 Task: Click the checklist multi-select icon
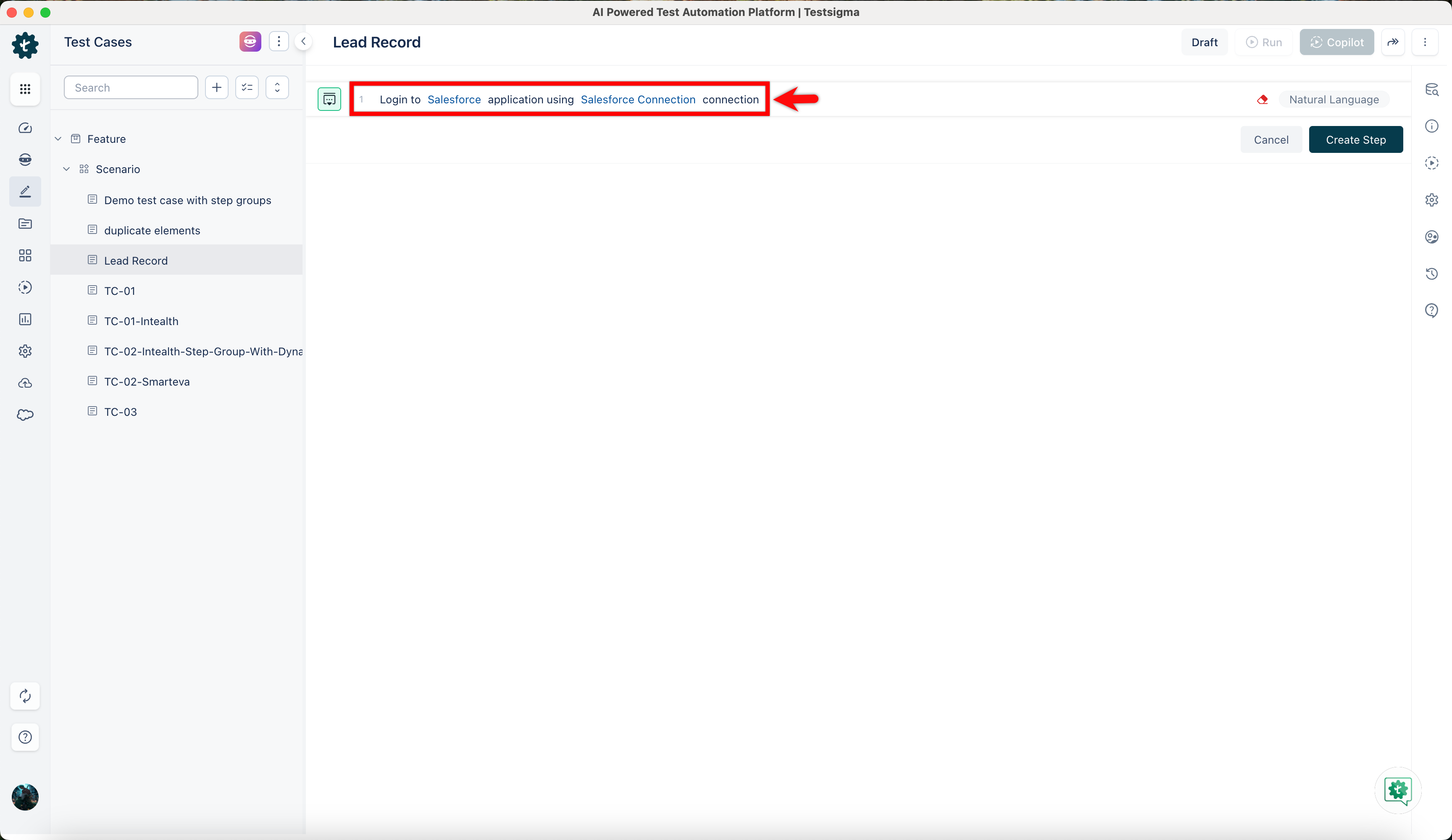[x=247, y=88]
